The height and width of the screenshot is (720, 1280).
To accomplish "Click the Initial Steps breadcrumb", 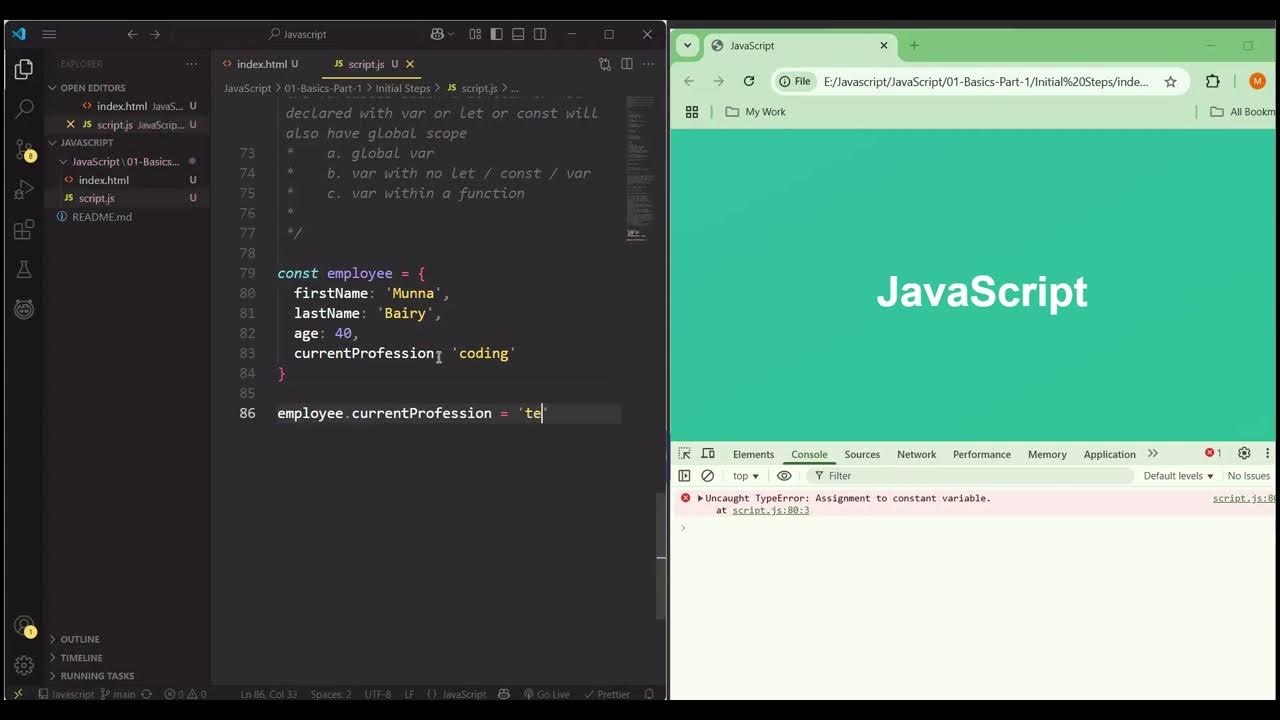I will coord(403,88).
